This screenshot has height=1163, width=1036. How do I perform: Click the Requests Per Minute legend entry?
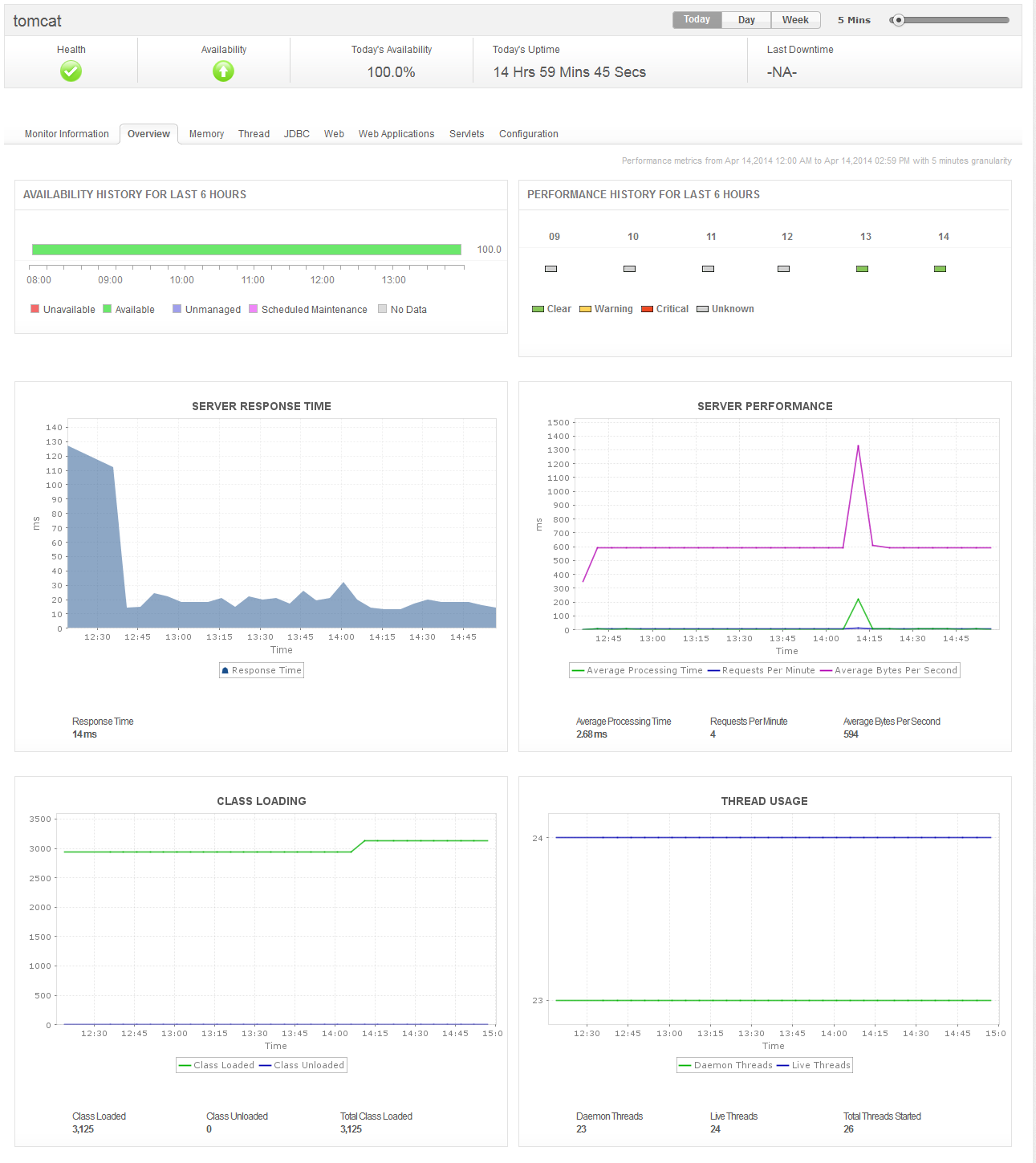coord(762,670)
